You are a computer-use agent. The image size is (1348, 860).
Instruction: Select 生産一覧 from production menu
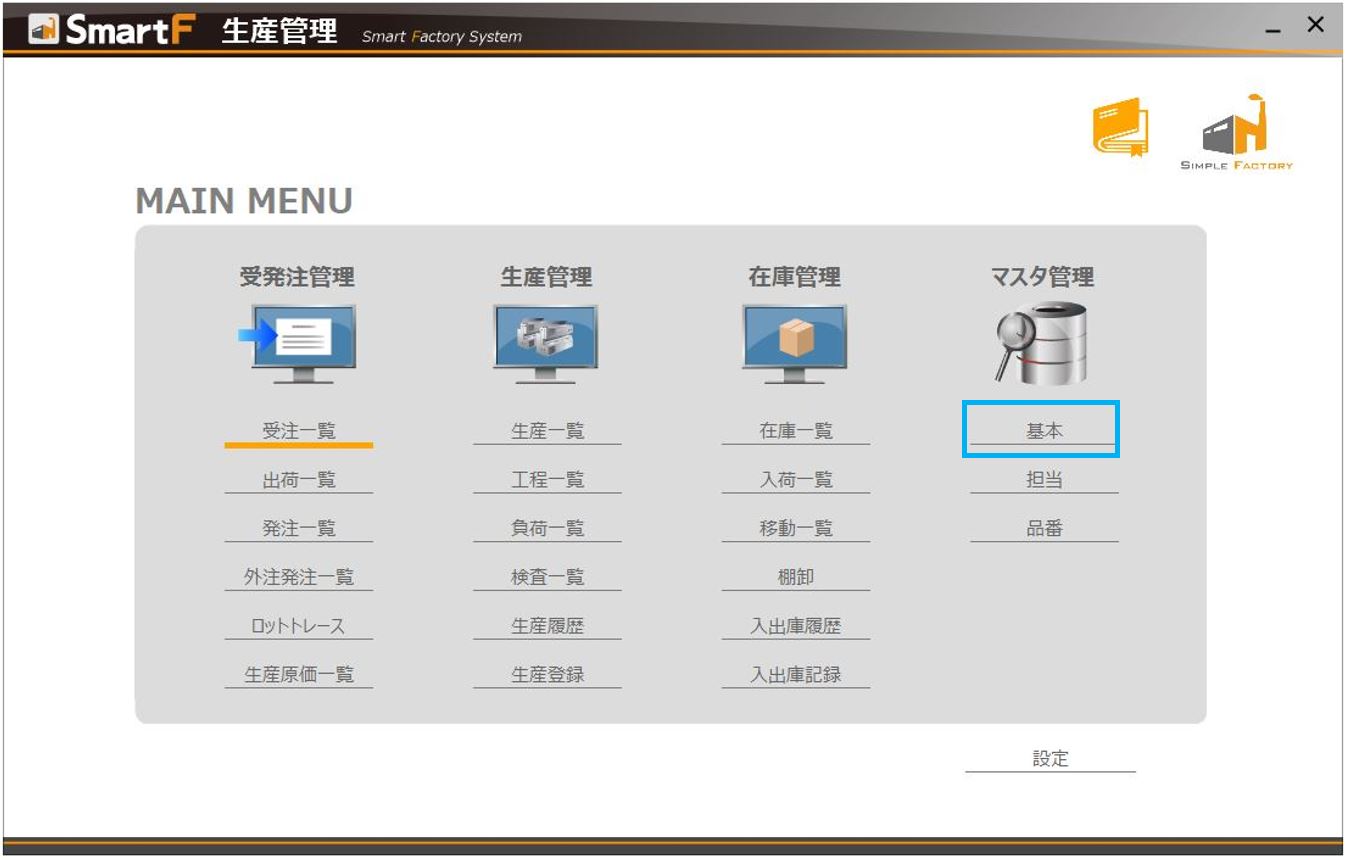547,431
